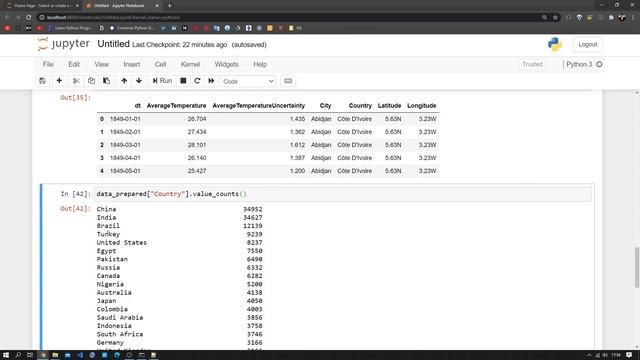This screenshot has width=640, height=360.
Task: Open the YouTube bookmark icon
Action: coord(39,28)
